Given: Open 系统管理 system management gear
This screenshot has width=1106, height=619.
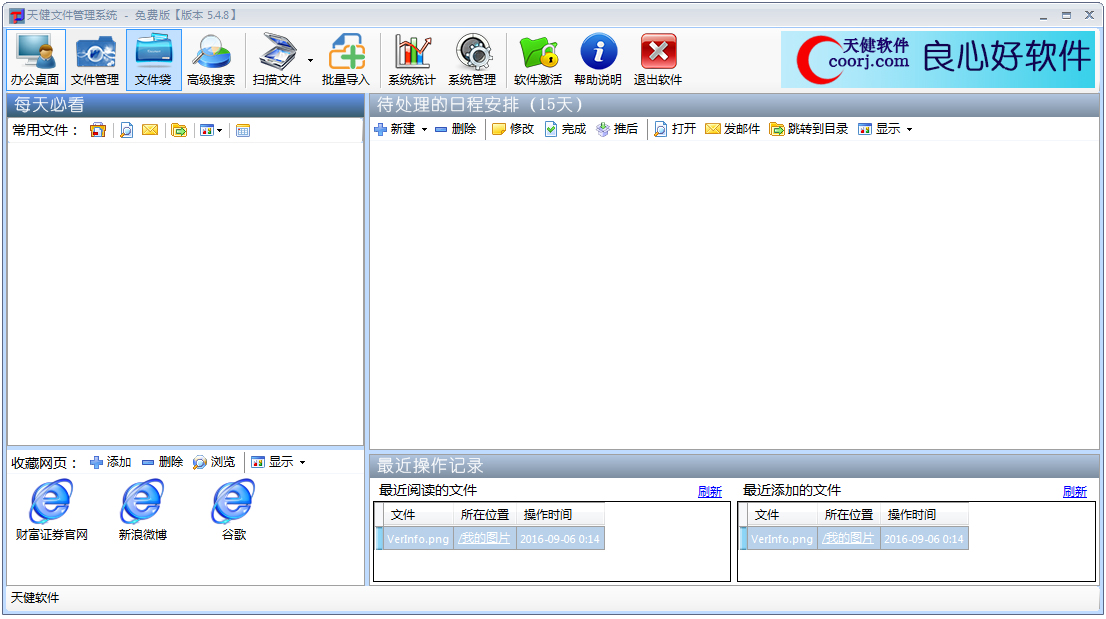Looking at the screenshot, I should pos(472,59).
